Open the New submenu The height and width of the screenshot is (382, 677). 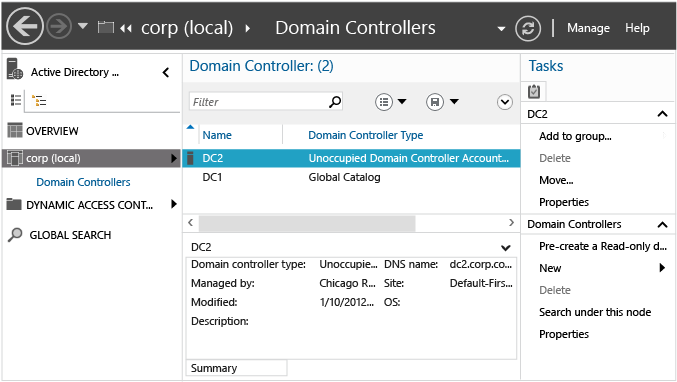click(602, 268)
